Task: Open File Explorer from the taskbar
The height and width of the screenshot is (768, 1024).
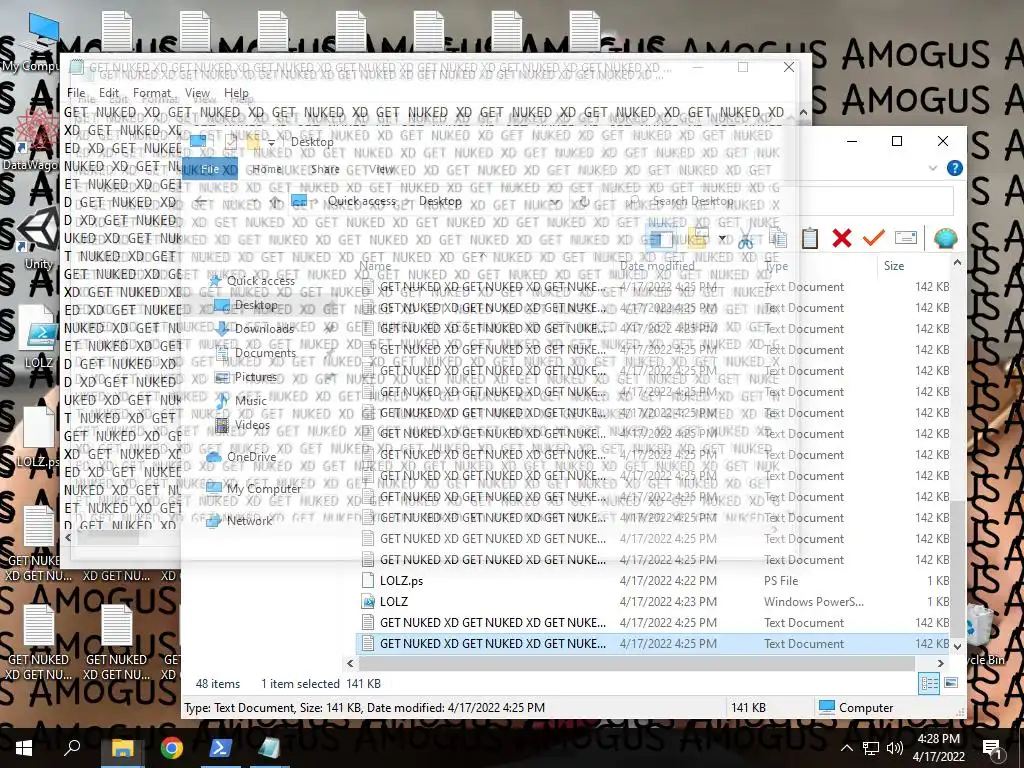Action: coord(122,748)
